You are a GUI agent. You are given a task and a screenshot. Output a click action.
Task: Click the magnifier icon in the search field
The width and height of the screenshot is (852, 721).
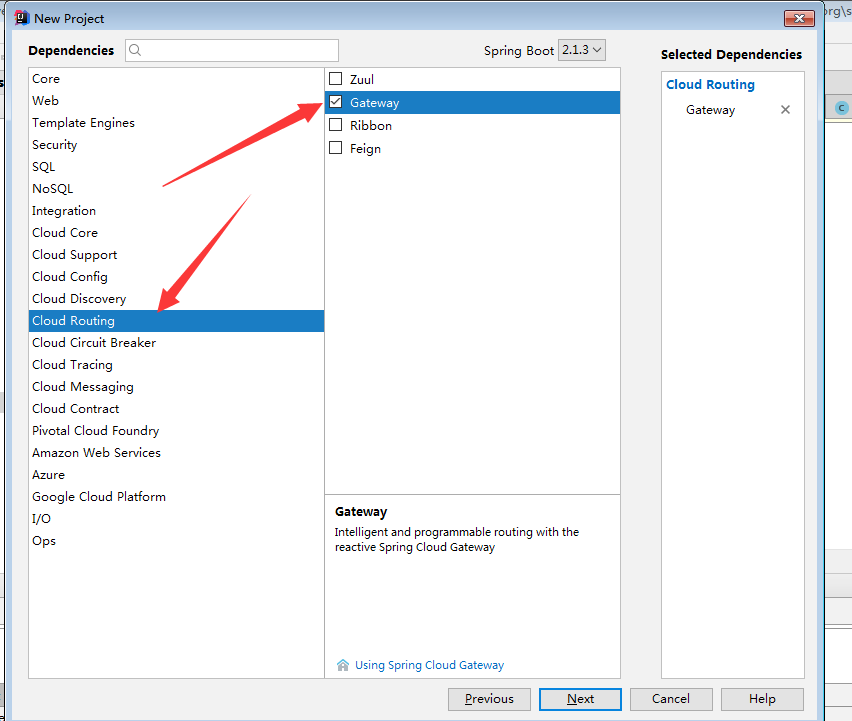click(133, 49)
